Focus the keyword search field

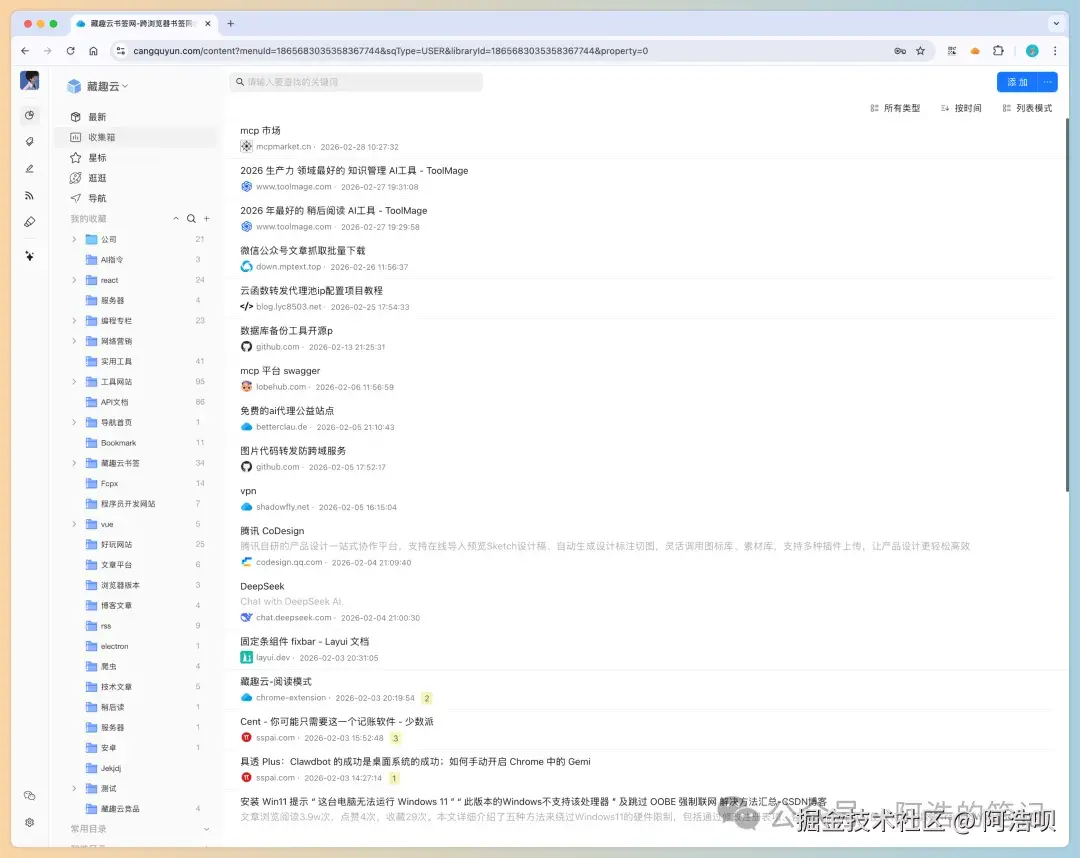(x=356, y=82)
